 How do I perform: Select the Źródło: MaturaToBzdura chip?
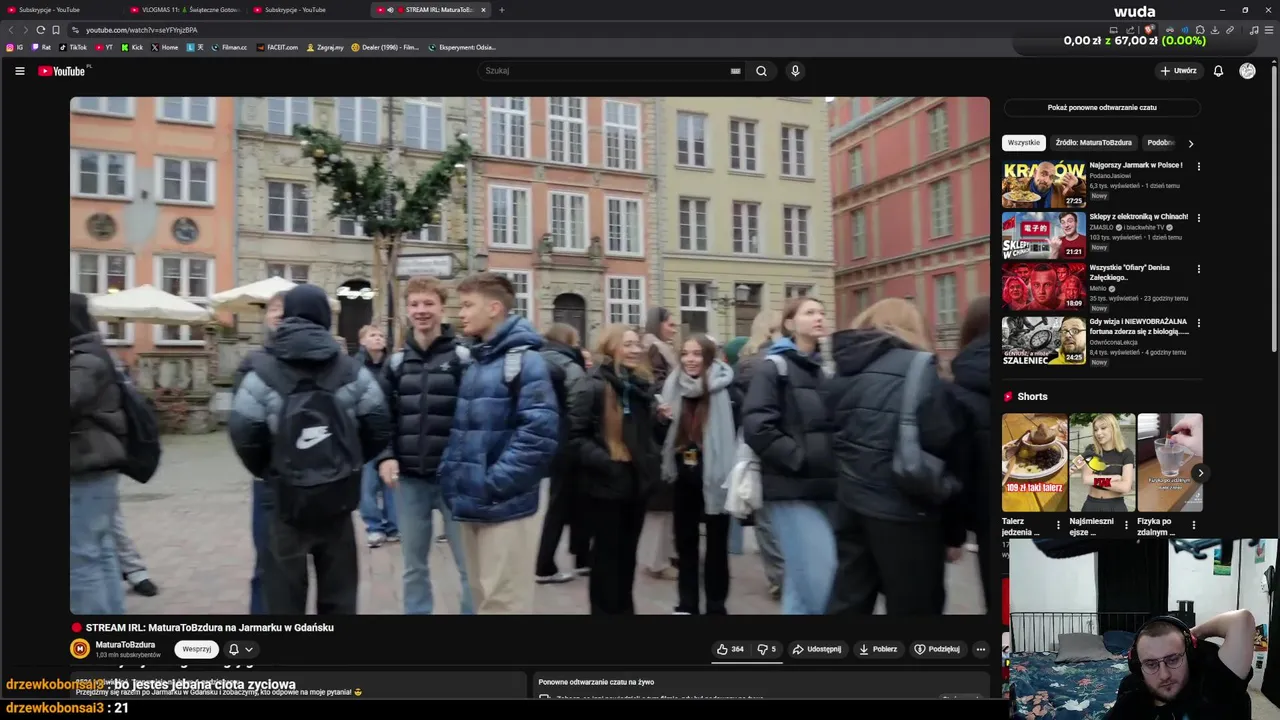pos(1093,143)
